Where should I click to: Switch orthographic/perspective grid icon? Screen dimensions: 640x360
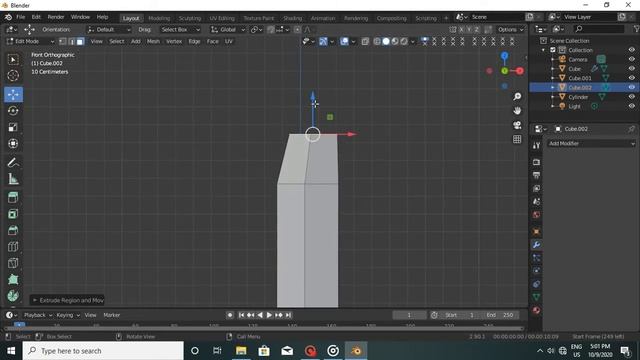pyautogui.click(x=517, y=139)
